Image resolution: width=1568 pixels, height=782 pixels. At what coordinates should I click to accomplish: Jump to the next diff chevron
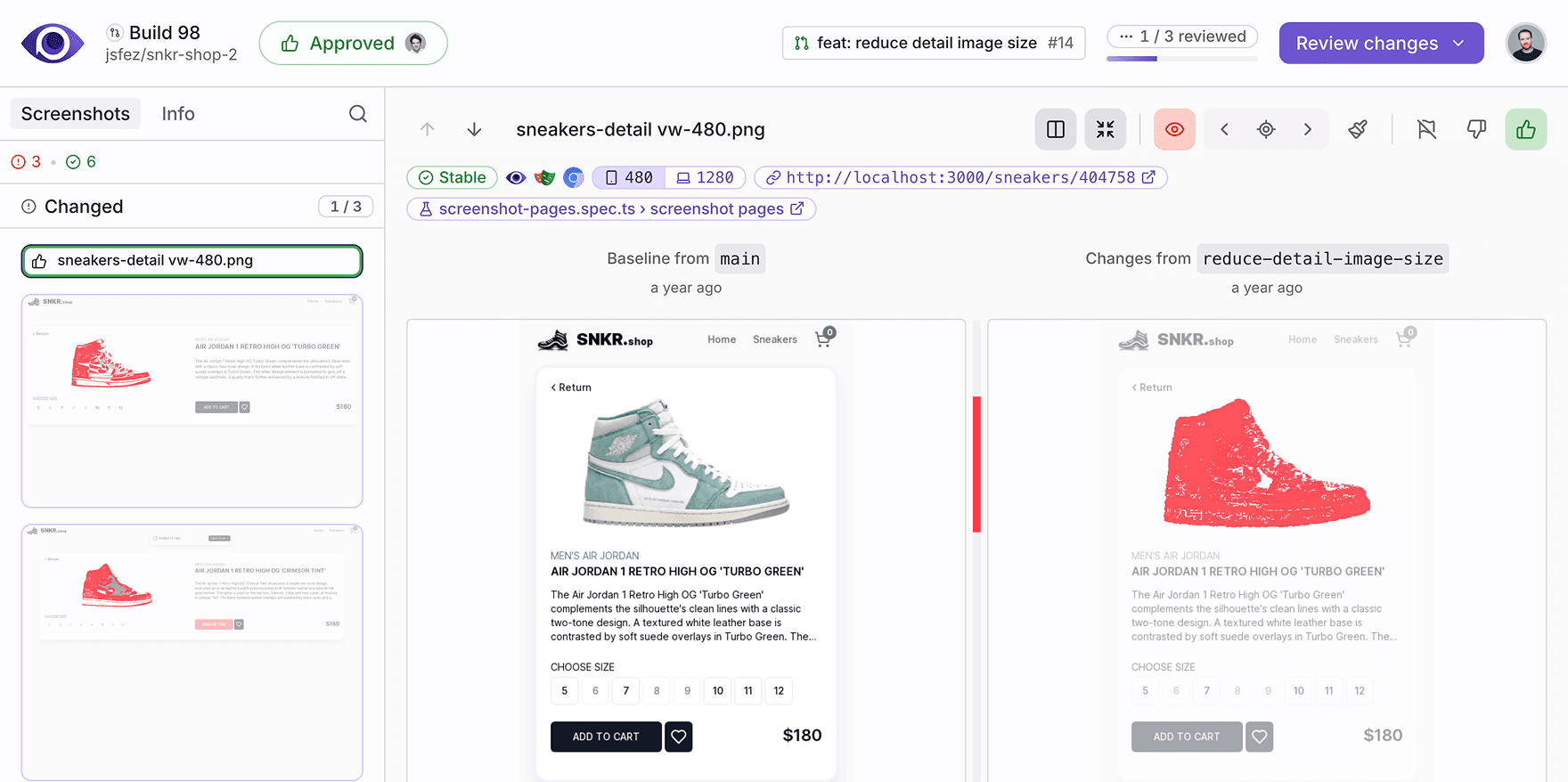1308,130
